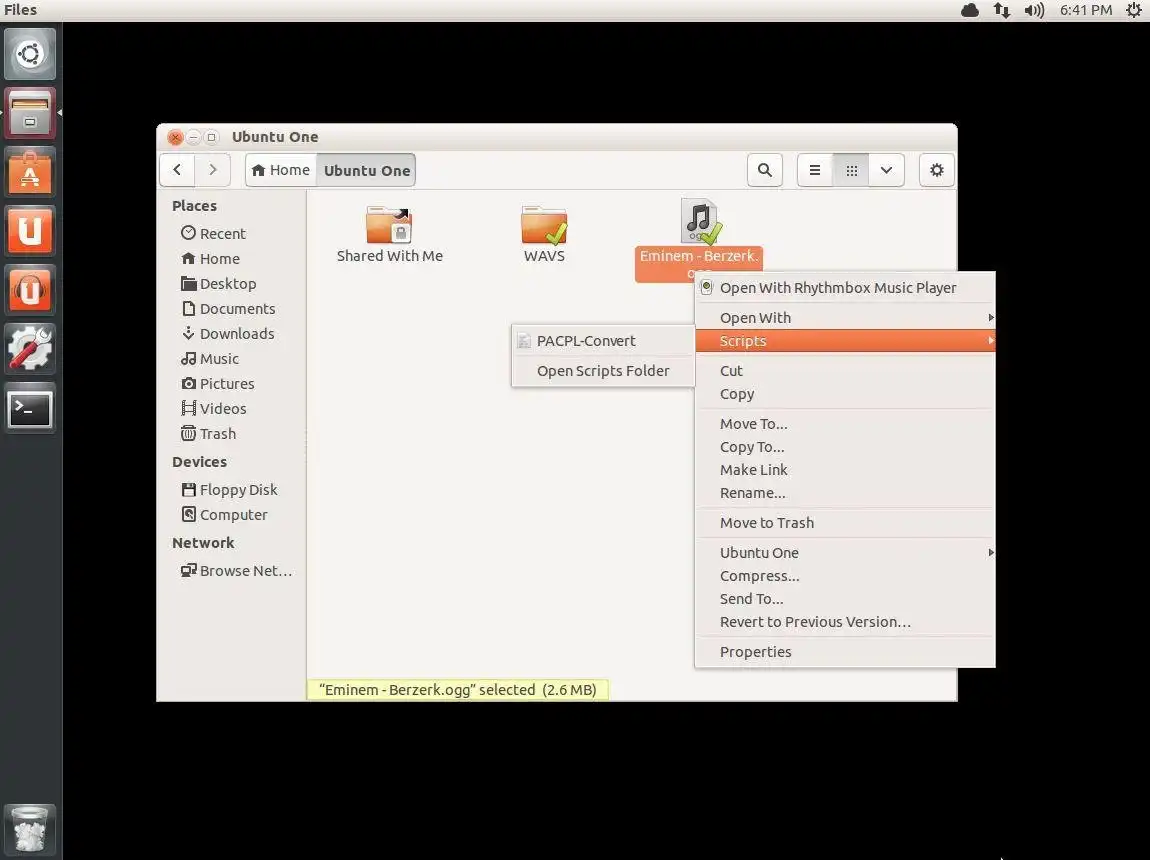Open the network indicator menu
Viewport: 1150px width, 860px height.
(1002, 10)
